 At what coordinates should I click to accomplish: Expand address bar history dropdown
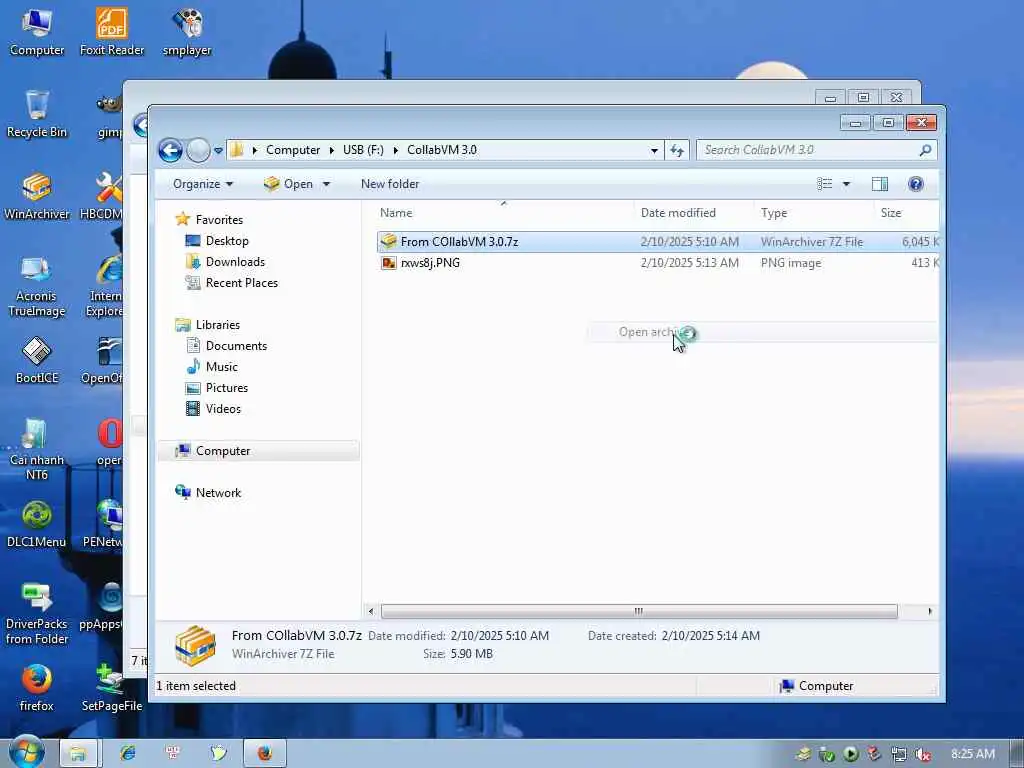[654, 150]
